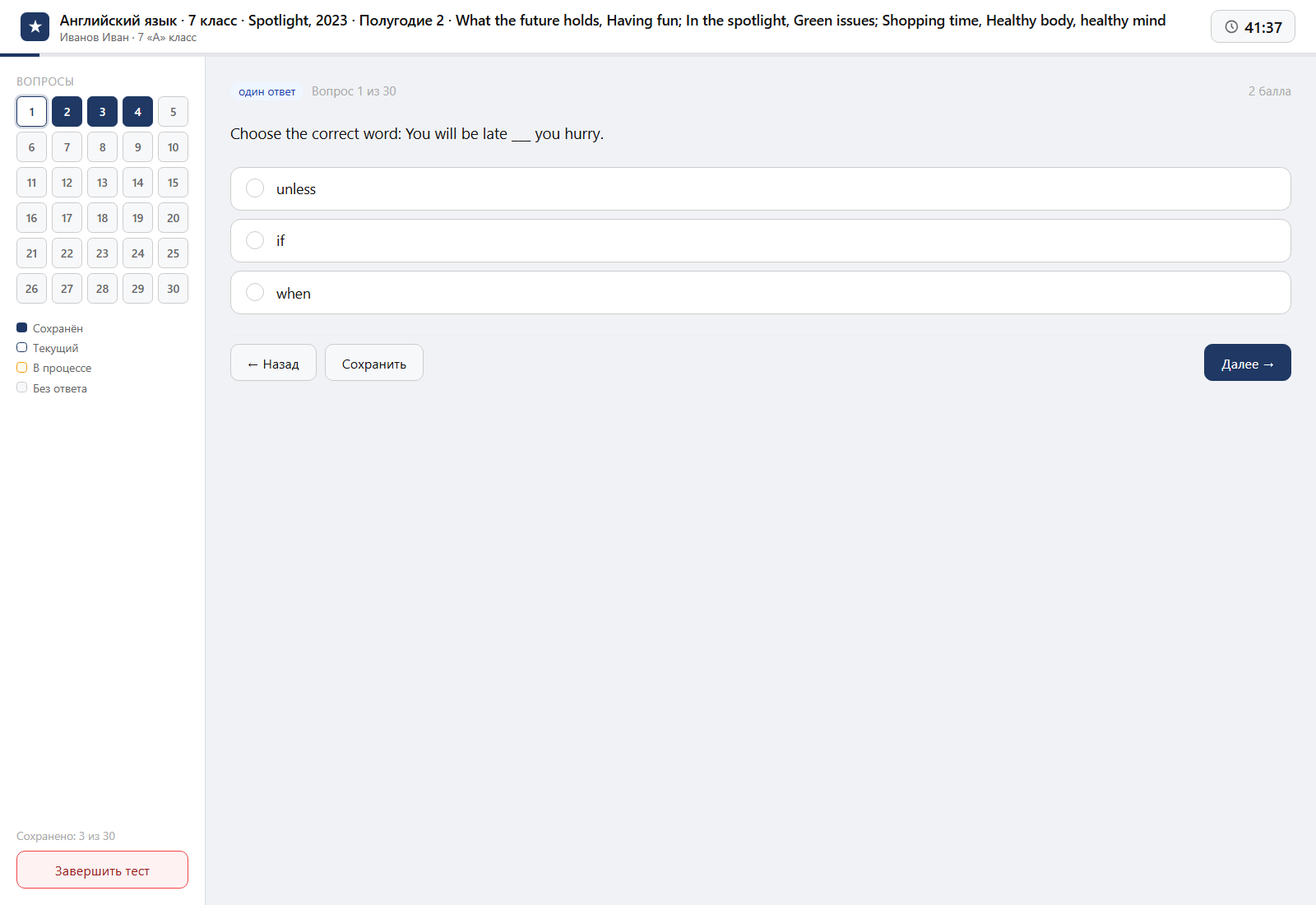Jump to question 11
1316x905 pixels.
[x=31, y=183]
